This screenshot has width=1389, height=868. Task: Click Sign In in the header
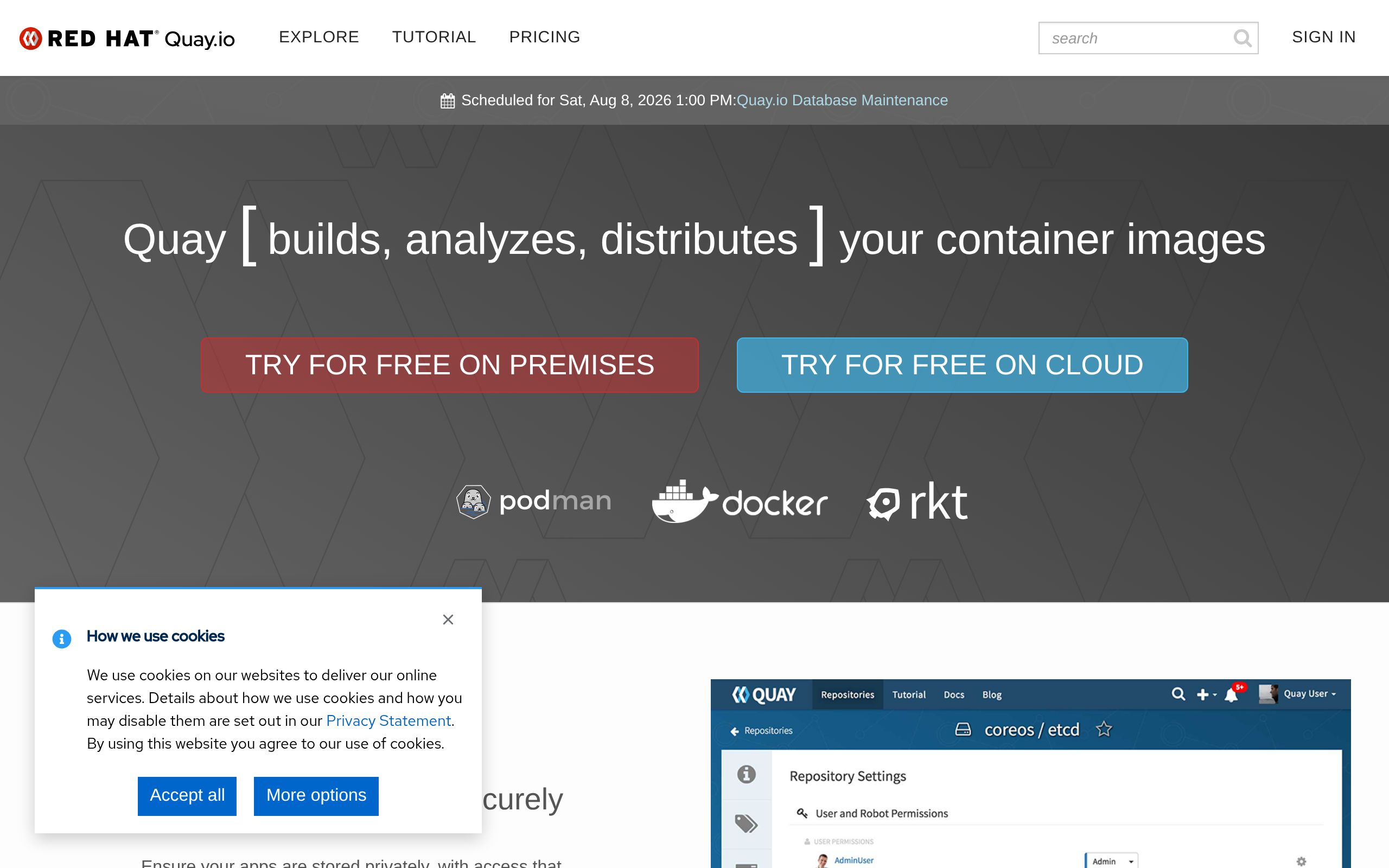pos(1323,37)
